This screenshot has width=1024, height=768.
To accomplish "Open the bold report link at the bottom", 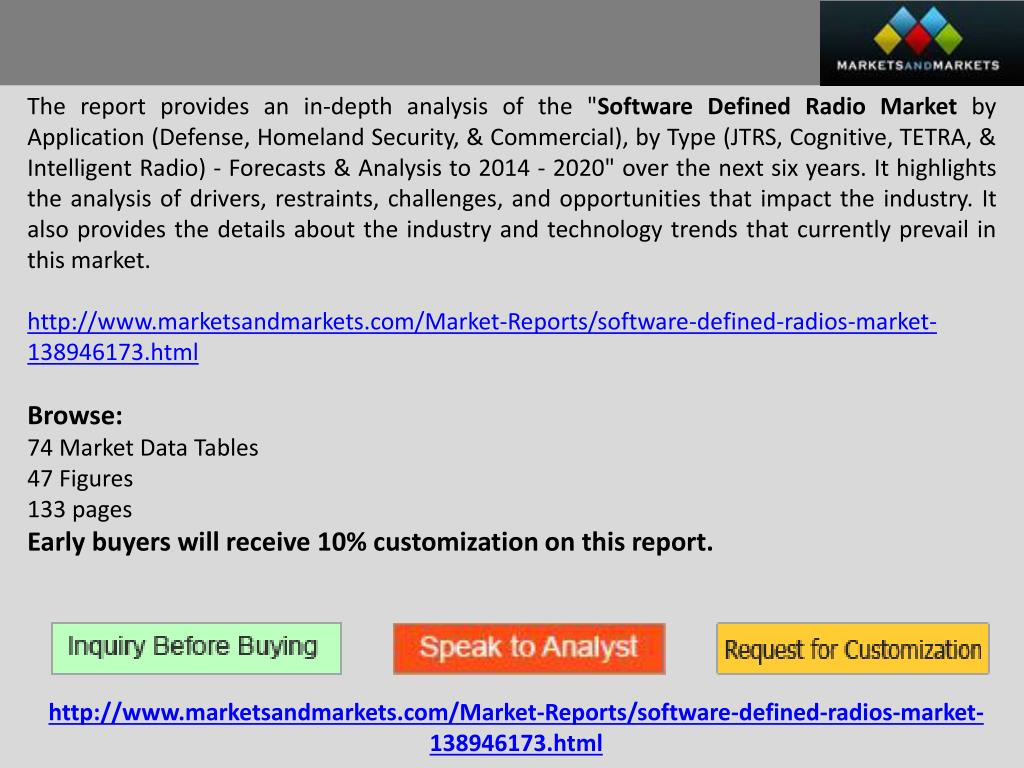I will [x=516, y=727].
